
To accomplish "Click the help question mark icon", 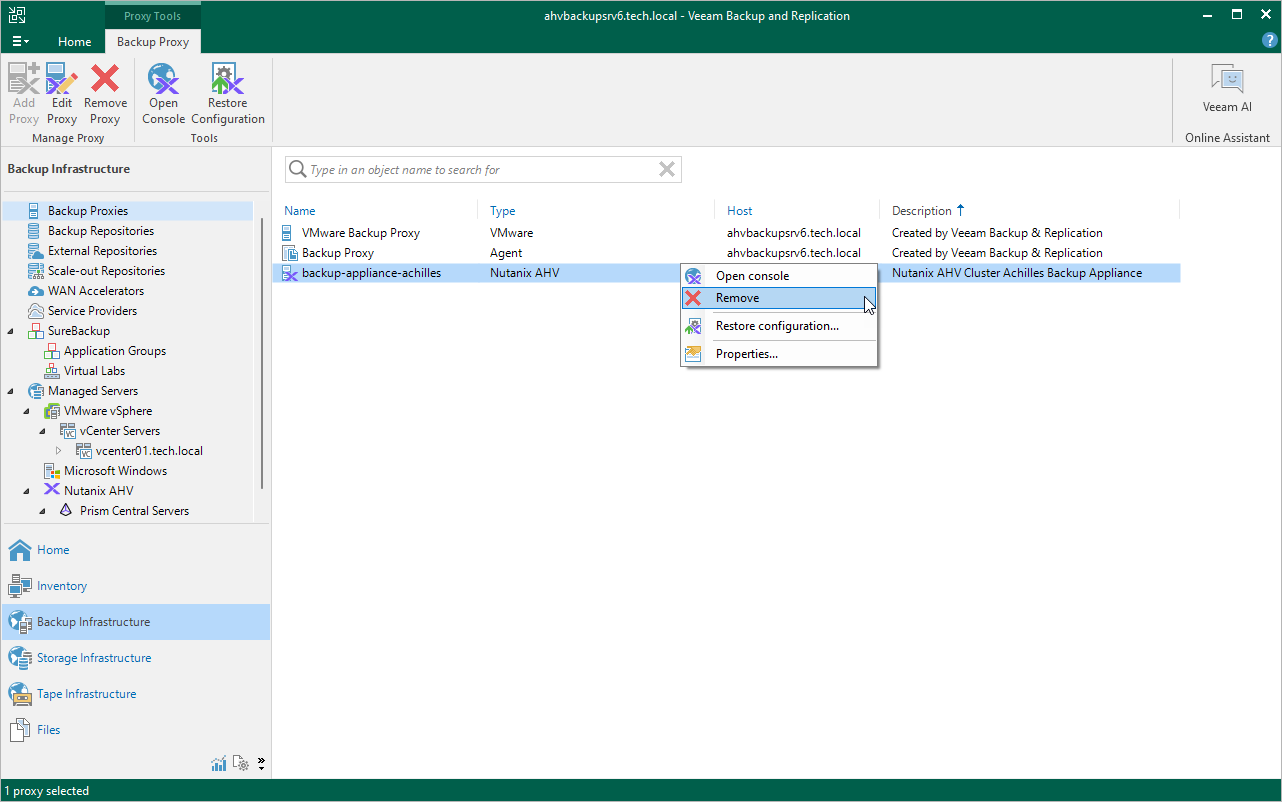I will [x=1270, y=41].
